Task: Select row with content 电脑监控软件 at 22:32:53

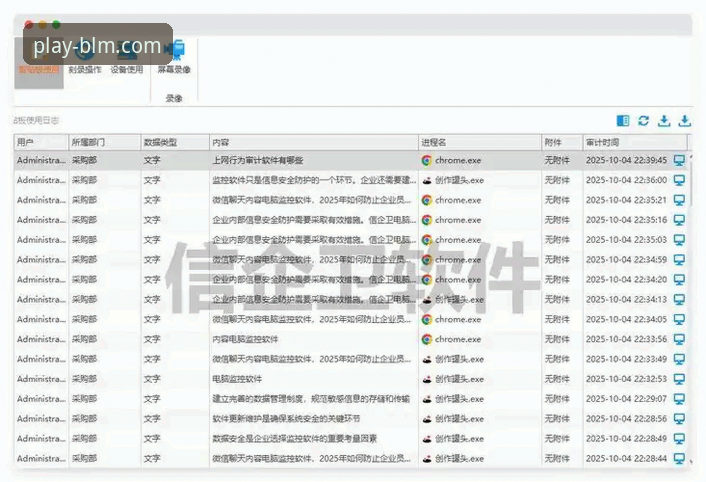Action: [x=351, y=379]
